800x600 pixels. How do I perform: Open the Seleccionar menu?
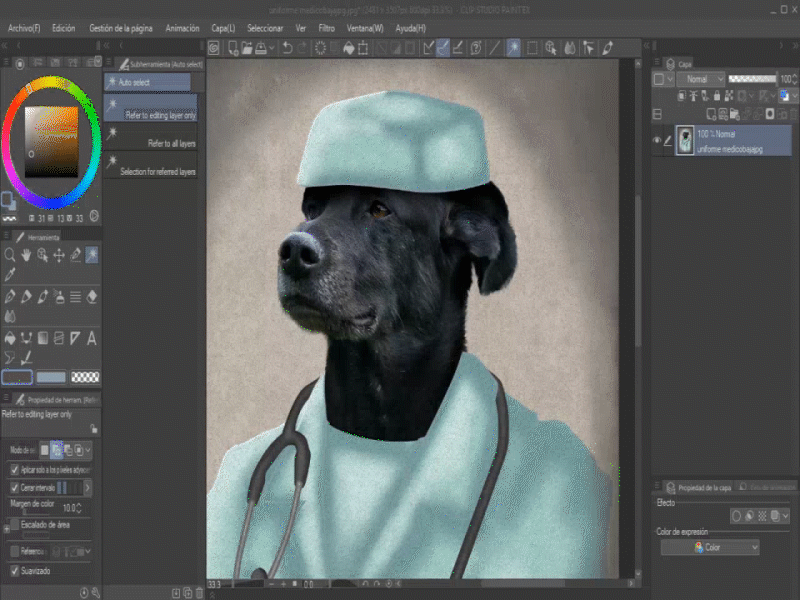[265, 29]
